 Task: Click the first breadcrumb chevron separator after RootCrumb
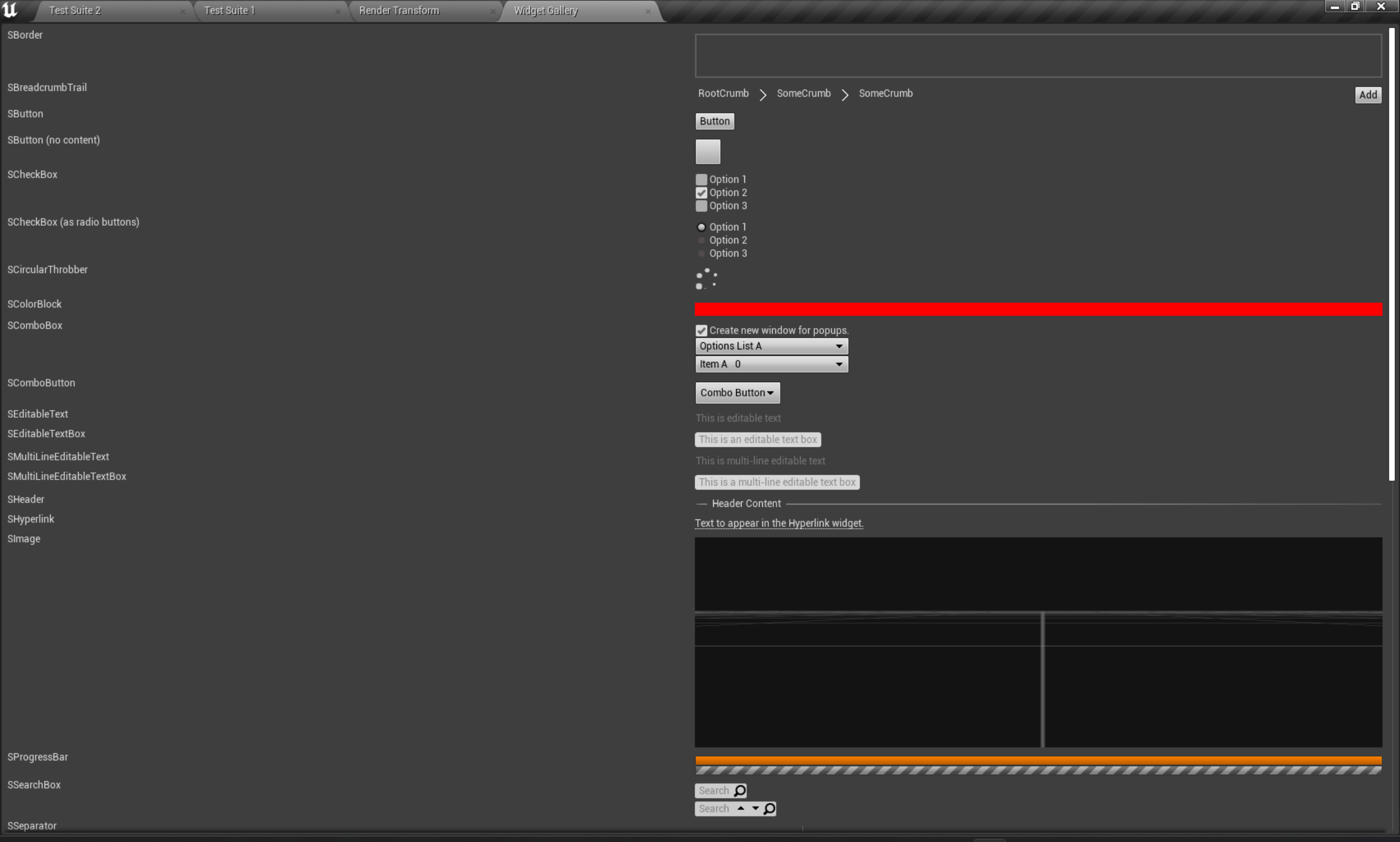coord(763,95)
